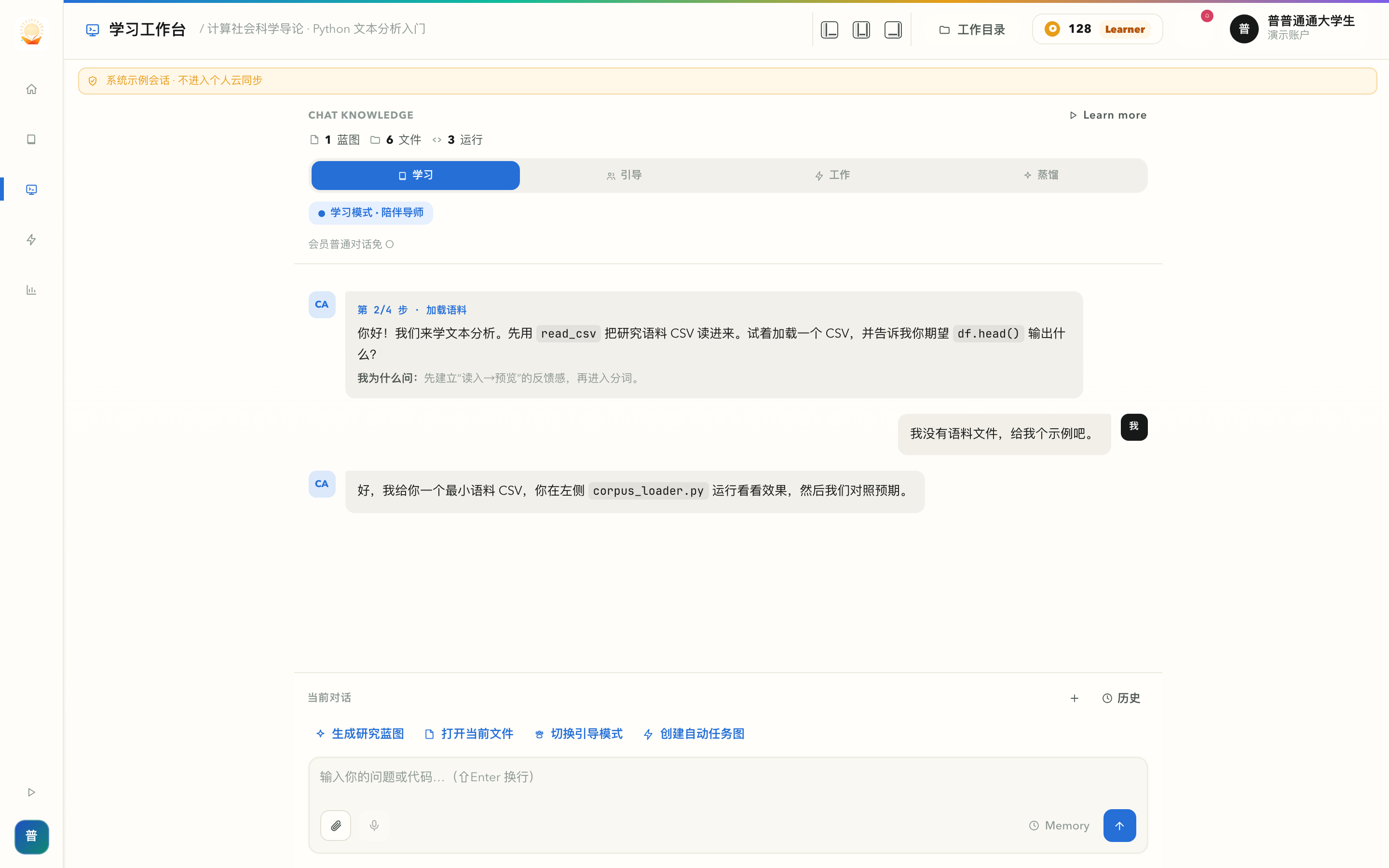
Task: Click the info circle beside 会员普通对话免
Action: [x=390, y=244]
